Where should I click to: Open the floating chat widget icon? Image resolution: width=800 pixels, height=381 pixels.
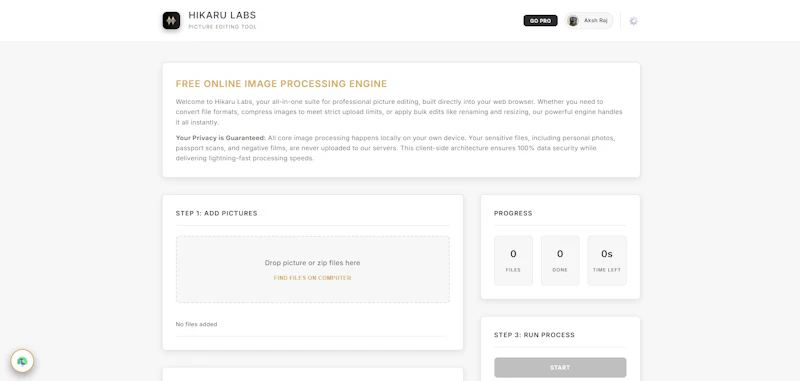click(22, 361)
